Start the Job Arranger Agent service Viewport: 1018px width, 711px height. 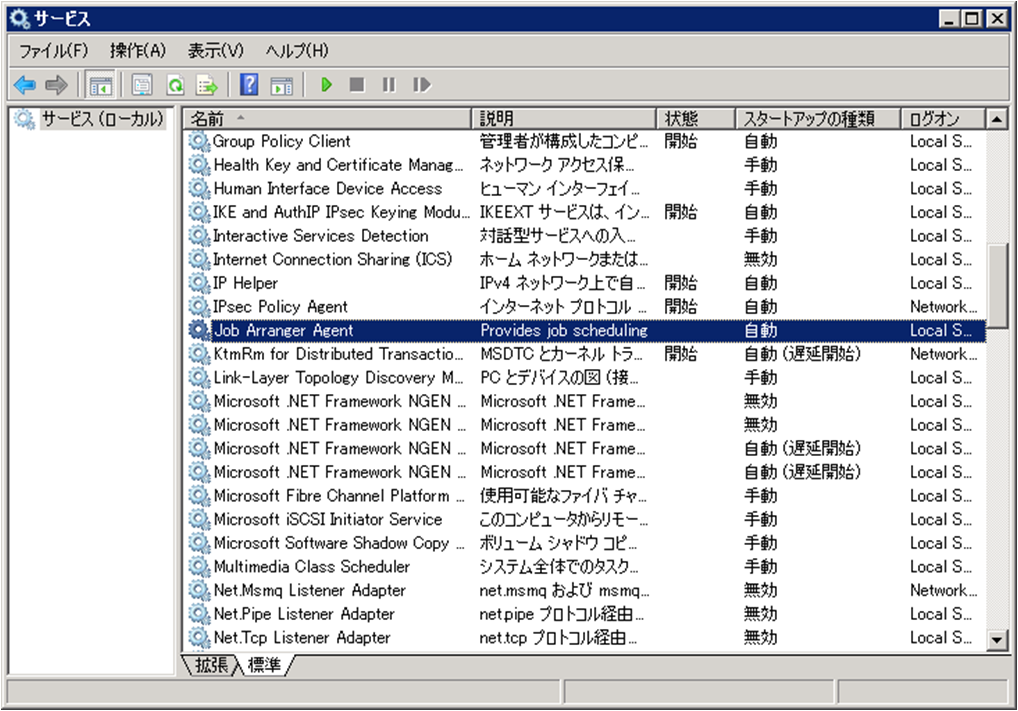point(326,85)
